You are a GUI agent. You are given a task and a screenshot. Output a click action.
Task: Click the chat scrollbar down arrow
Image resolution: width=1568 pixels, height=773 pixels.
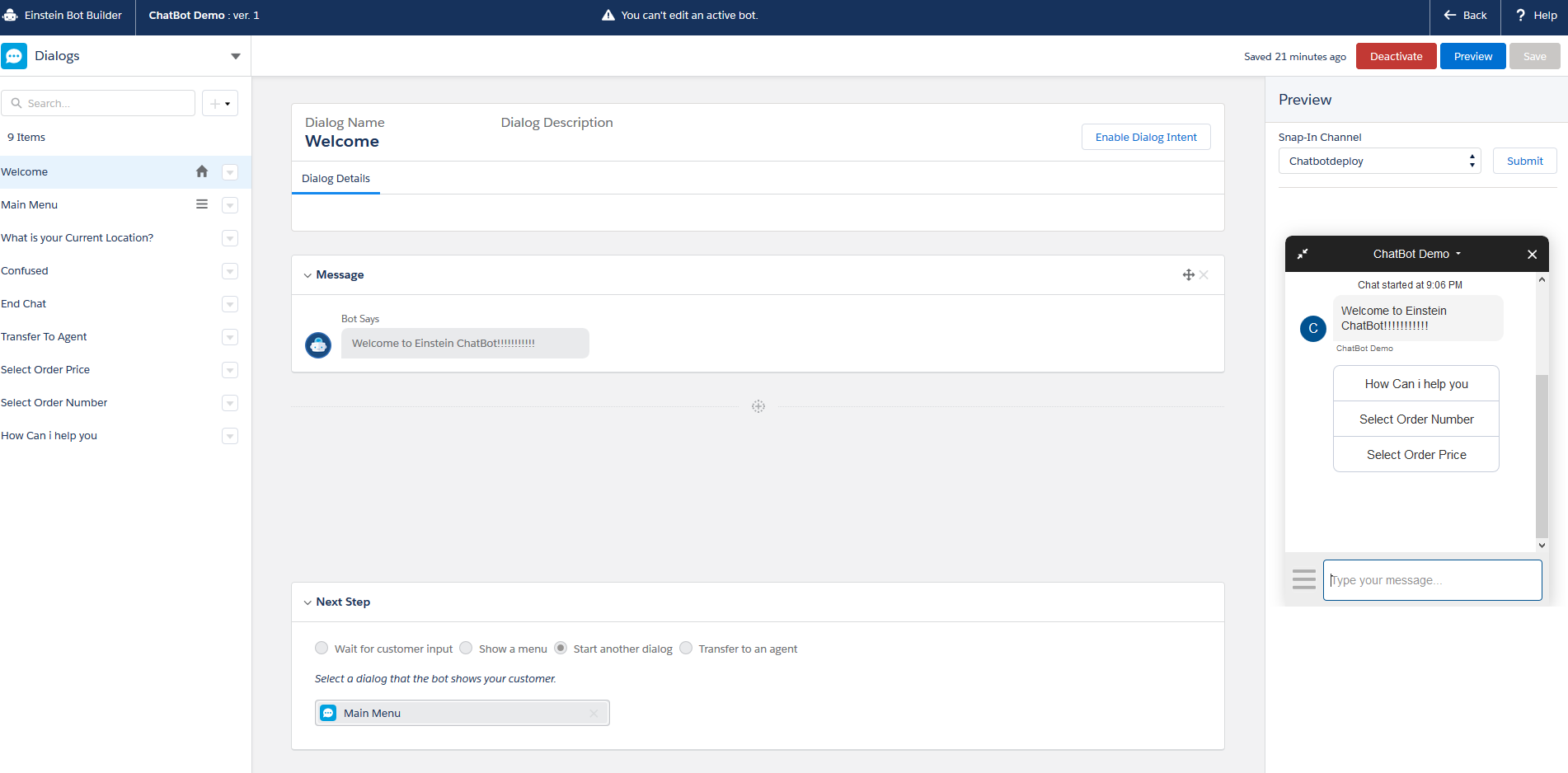point(1542,545)
